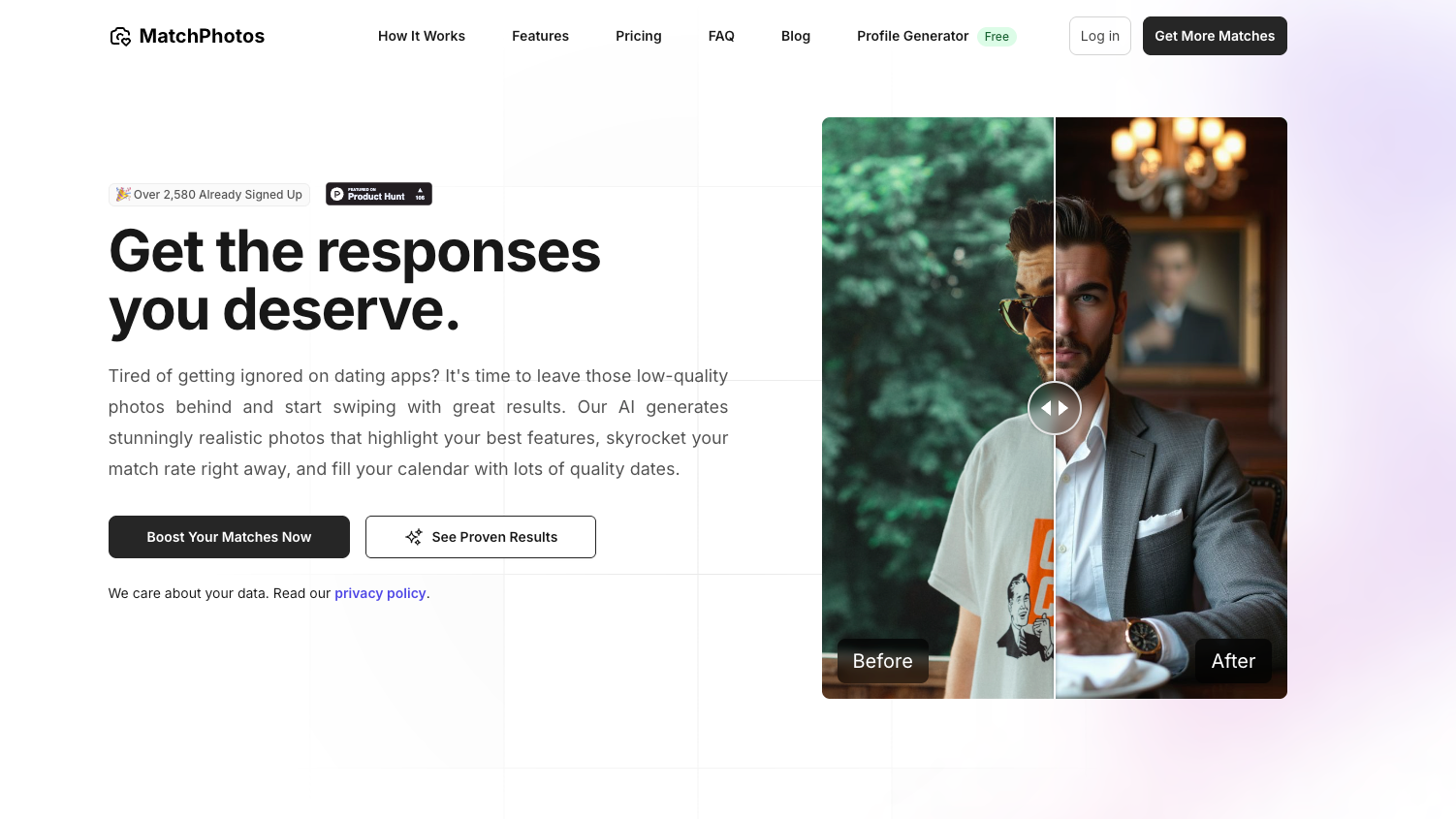Open the privacy policy link
1456x819 pixels.
coord(380,593)
